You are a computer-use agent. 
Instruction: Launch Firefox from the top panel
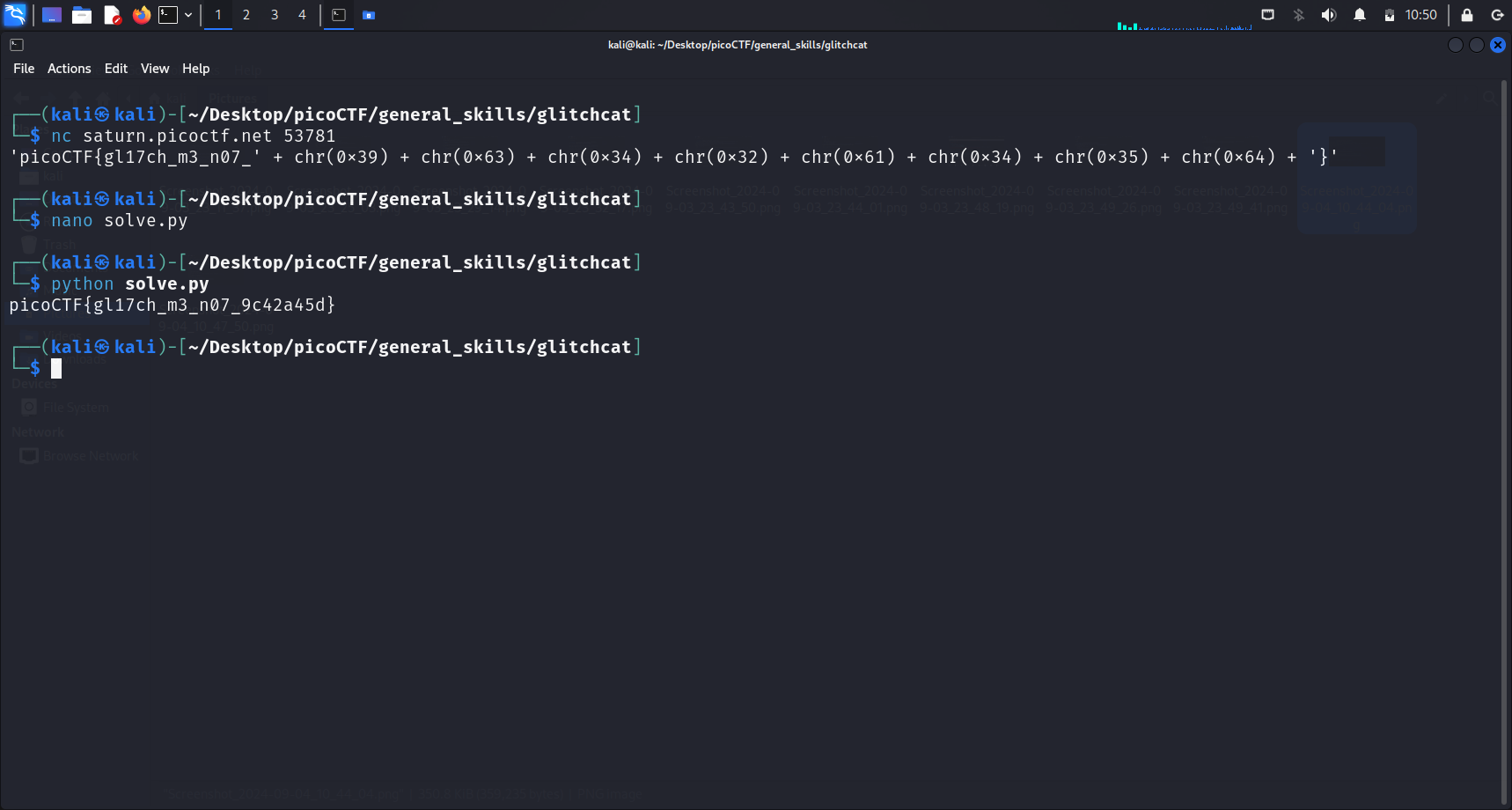click(141, 15)
